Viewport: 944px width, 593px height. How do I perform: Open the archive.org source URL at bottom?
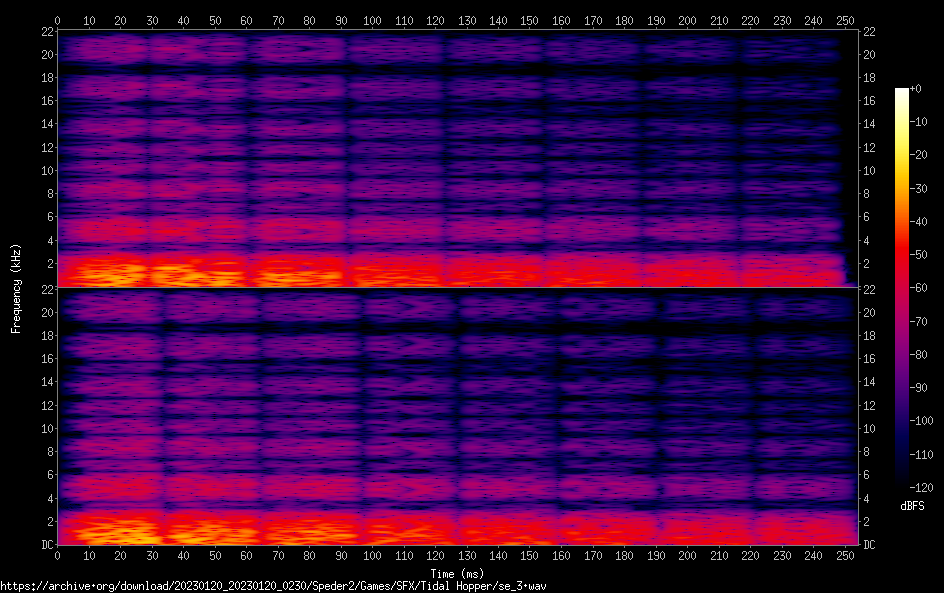(273, 586)
